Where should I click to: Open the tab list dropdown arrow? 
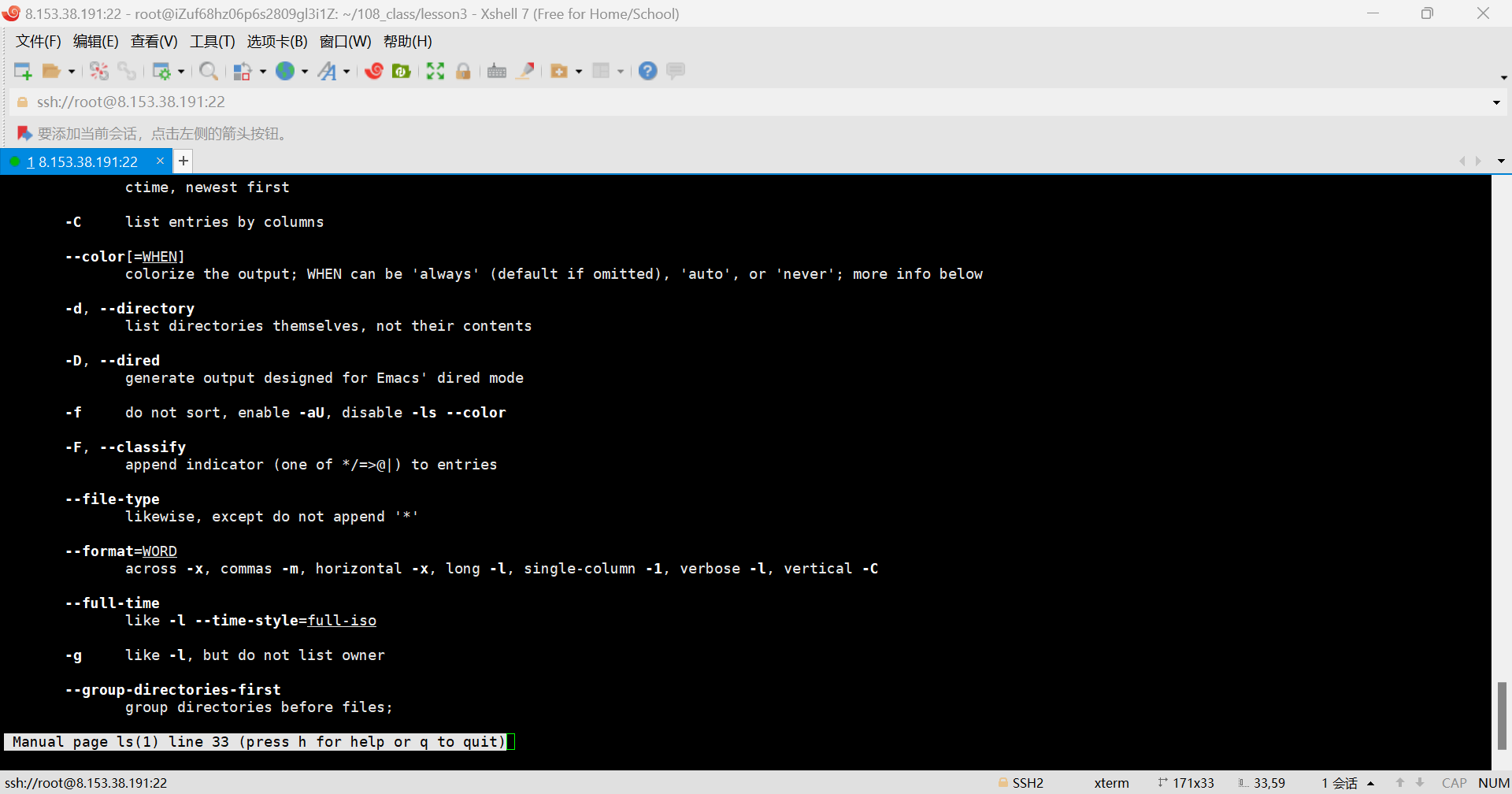(1501, 161)
